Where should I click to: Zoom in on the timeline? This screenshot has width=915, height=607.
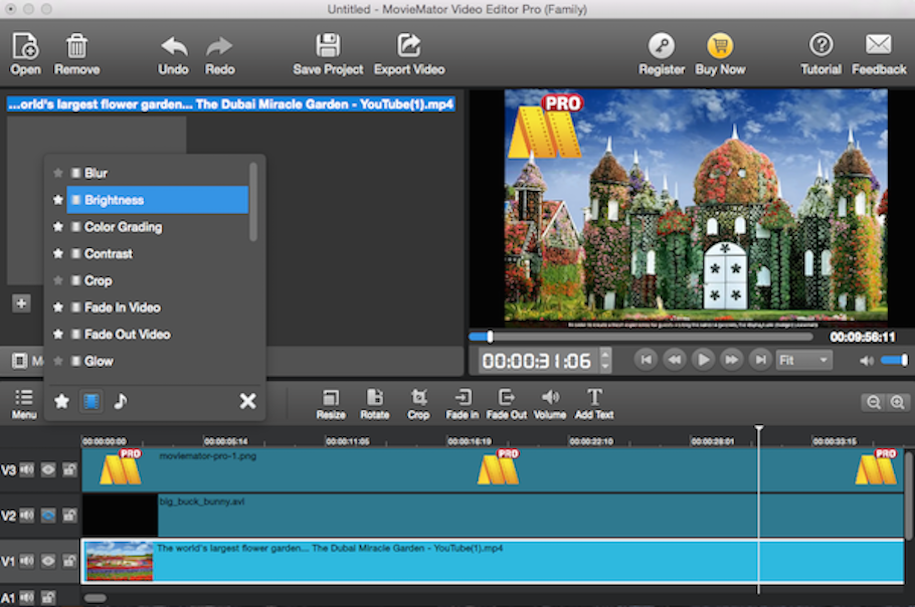tap(898, 401)
